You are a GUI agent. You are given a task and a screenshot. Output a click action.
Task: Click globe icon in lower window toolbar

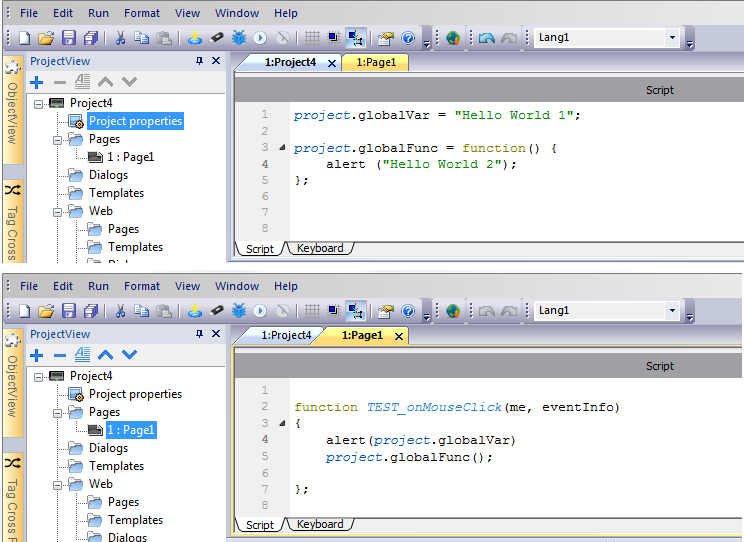(453, 311)
